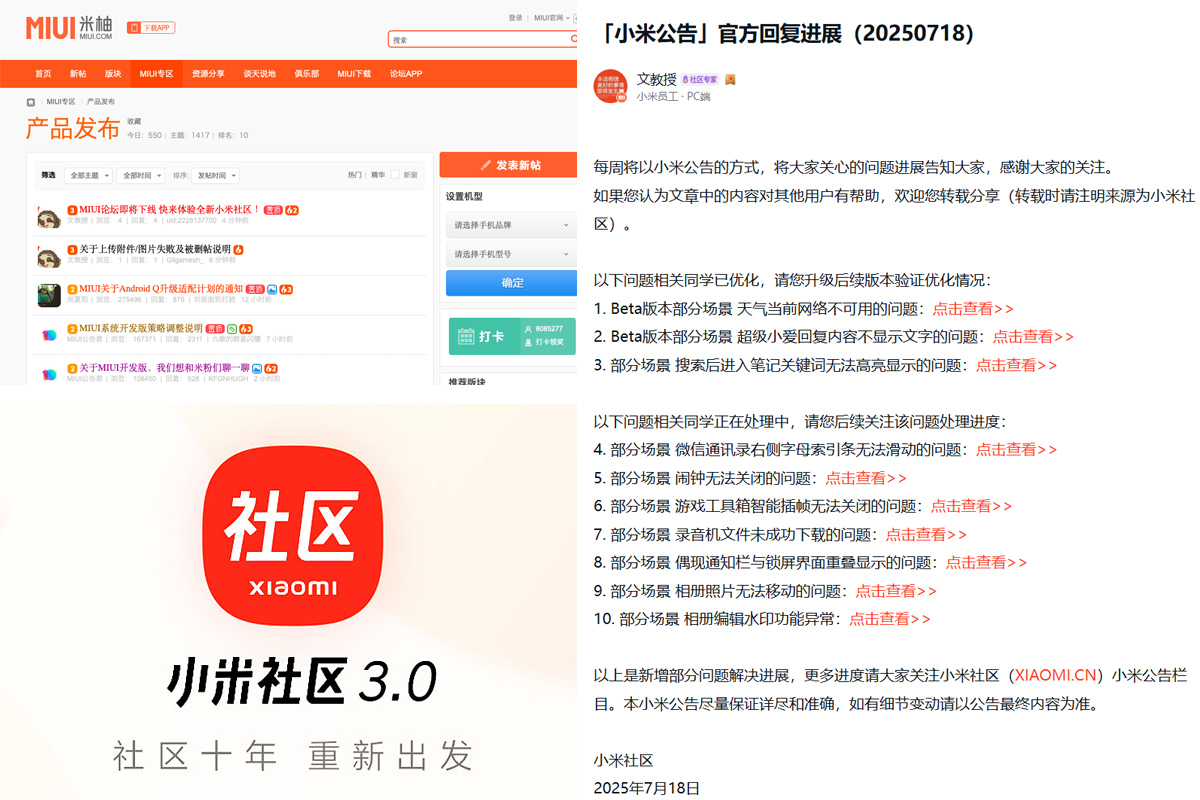Click the 置顶 badge on Android Q升级 post
The width and height of the screenshot is (1200, 800).
click(255, 289)
